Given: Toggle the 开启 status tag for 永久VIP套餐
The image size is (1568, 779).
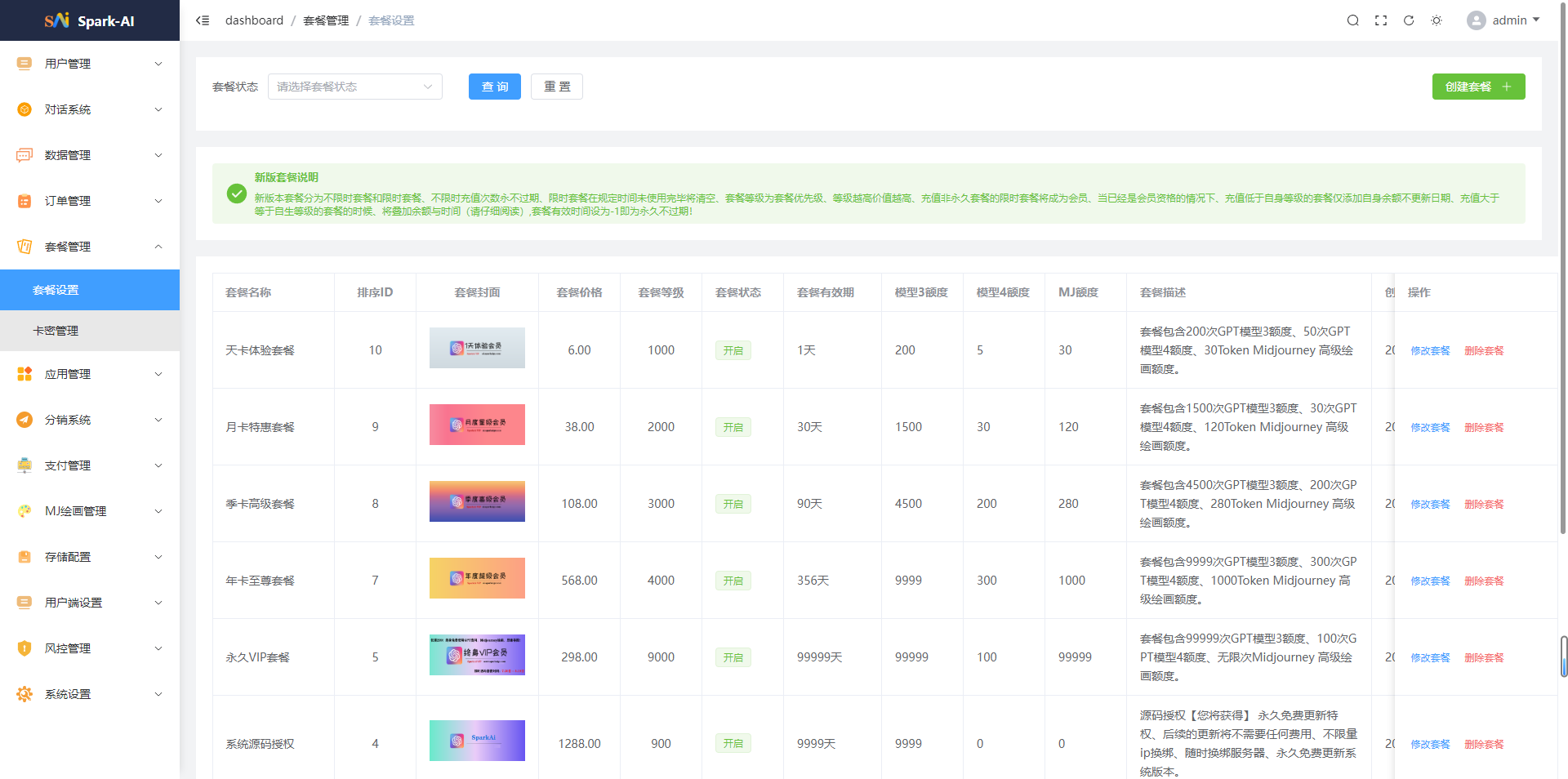Looking at the screenshot, I should click(x=733, y=657).
